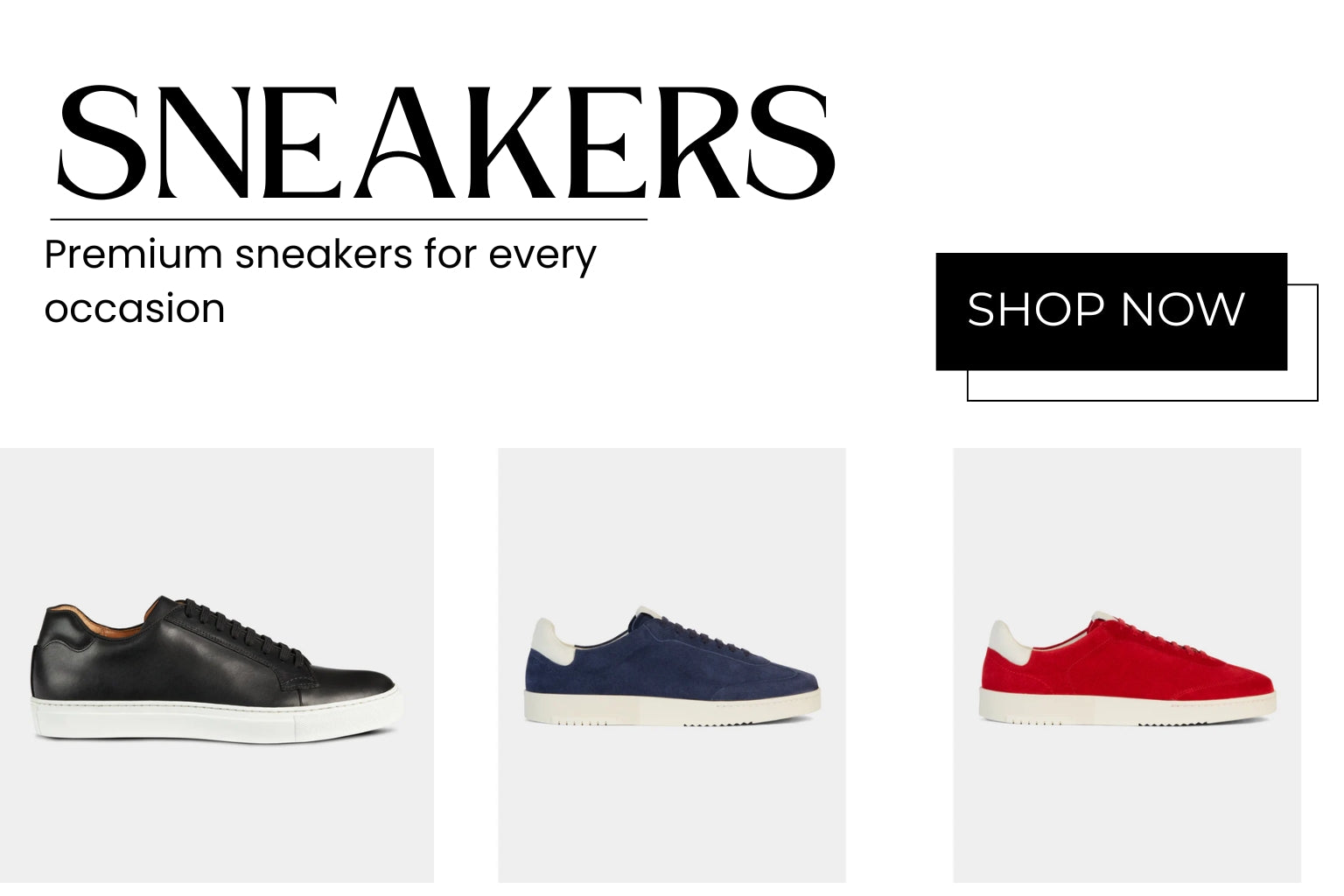The width and height of the screenshot is (1344, 896).
Task: Click the horizontal line under the SNEAKERS title
Action: point(349,219)
